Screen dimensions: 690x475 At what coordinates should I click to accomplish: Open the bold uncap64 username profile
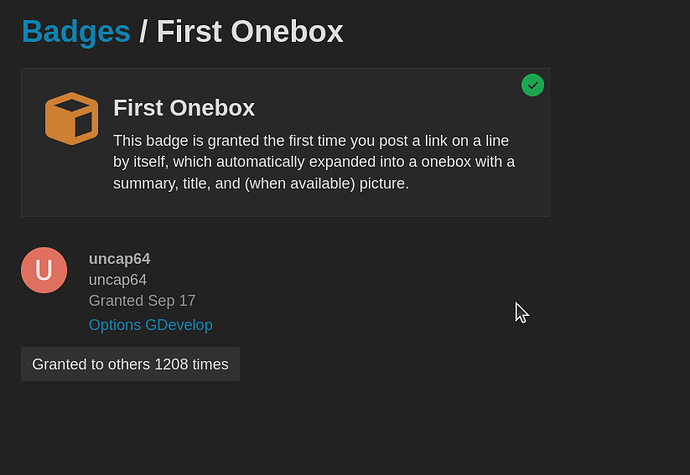(x=119, y=259)
